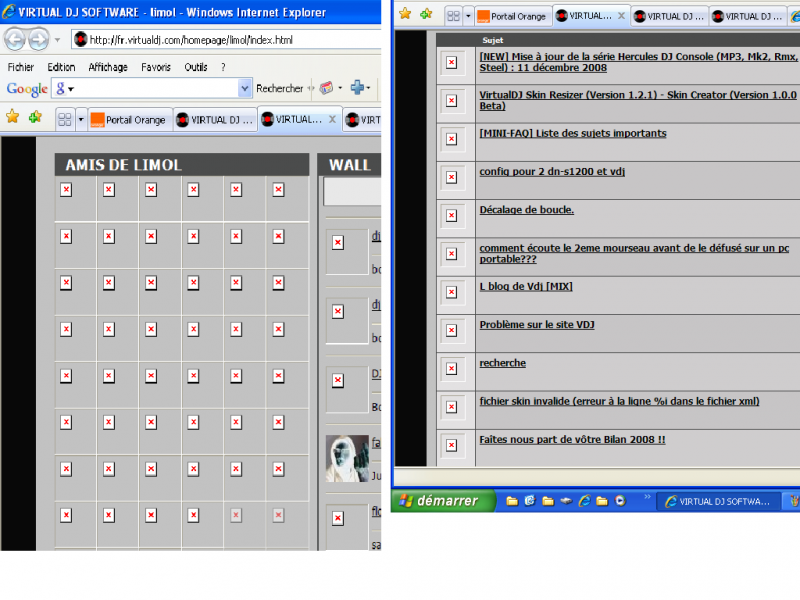Expand the Quick Launch overflow chevron

tap(645, 497)
